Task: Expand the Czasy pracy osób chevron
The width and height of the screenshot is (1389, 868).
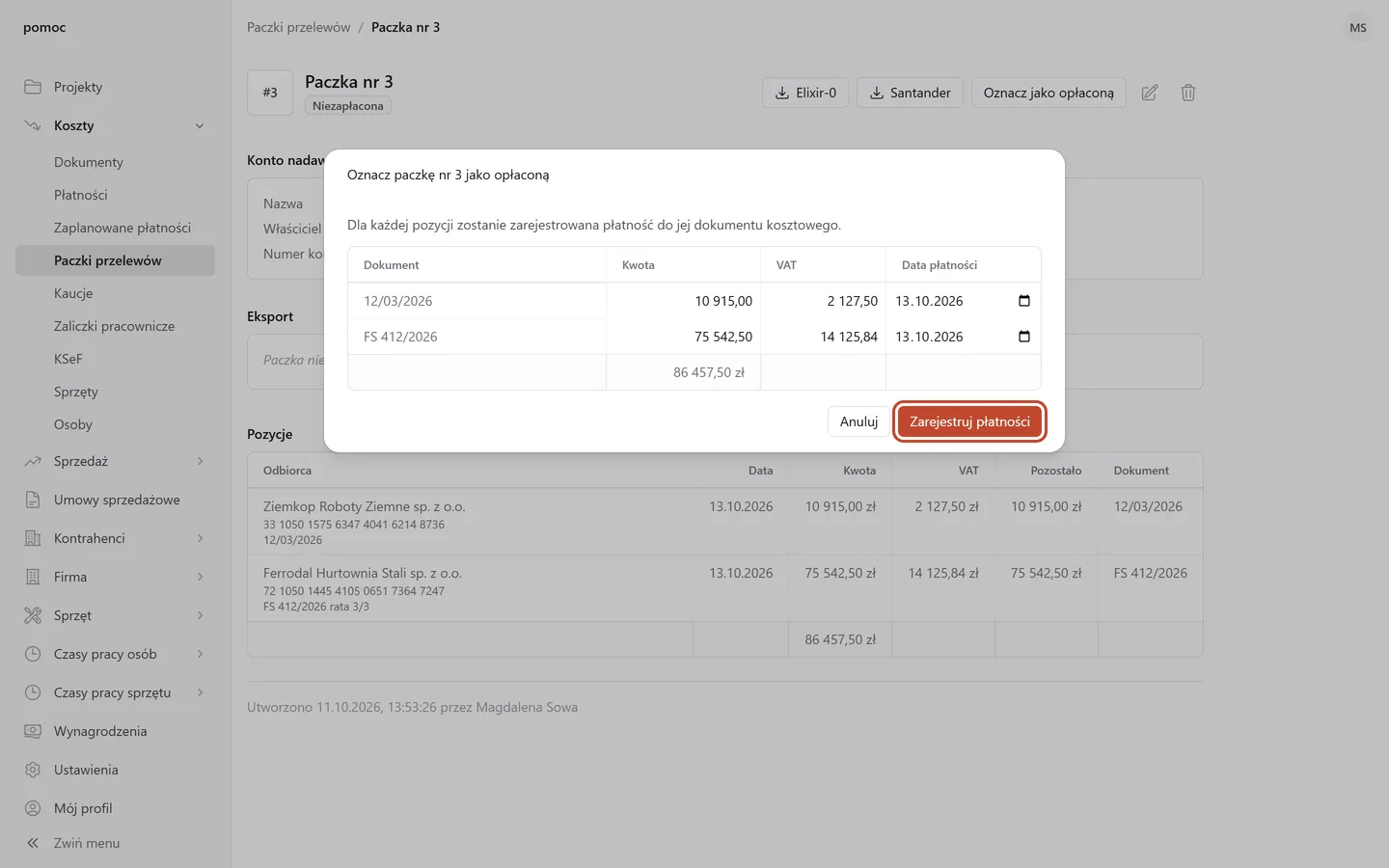Action: pos(200,654)
